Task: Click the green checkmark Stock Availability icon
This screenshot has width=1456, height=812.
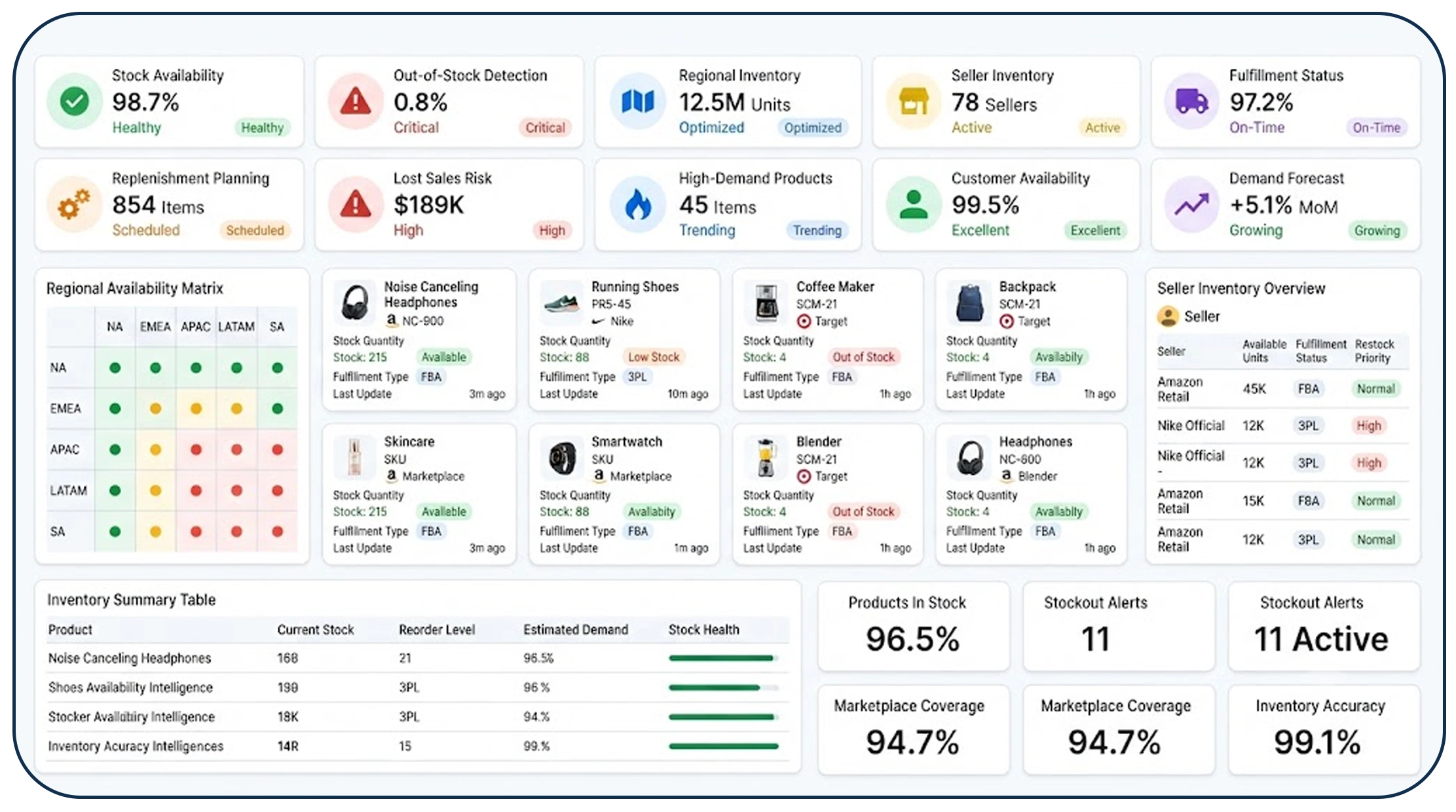Action: tap(75, 101)
